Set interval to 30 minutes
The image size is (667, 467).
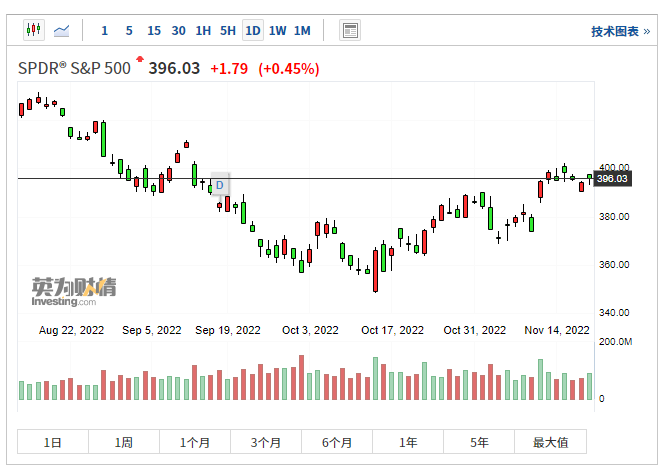pyautogui.click(x=178, y=31)
